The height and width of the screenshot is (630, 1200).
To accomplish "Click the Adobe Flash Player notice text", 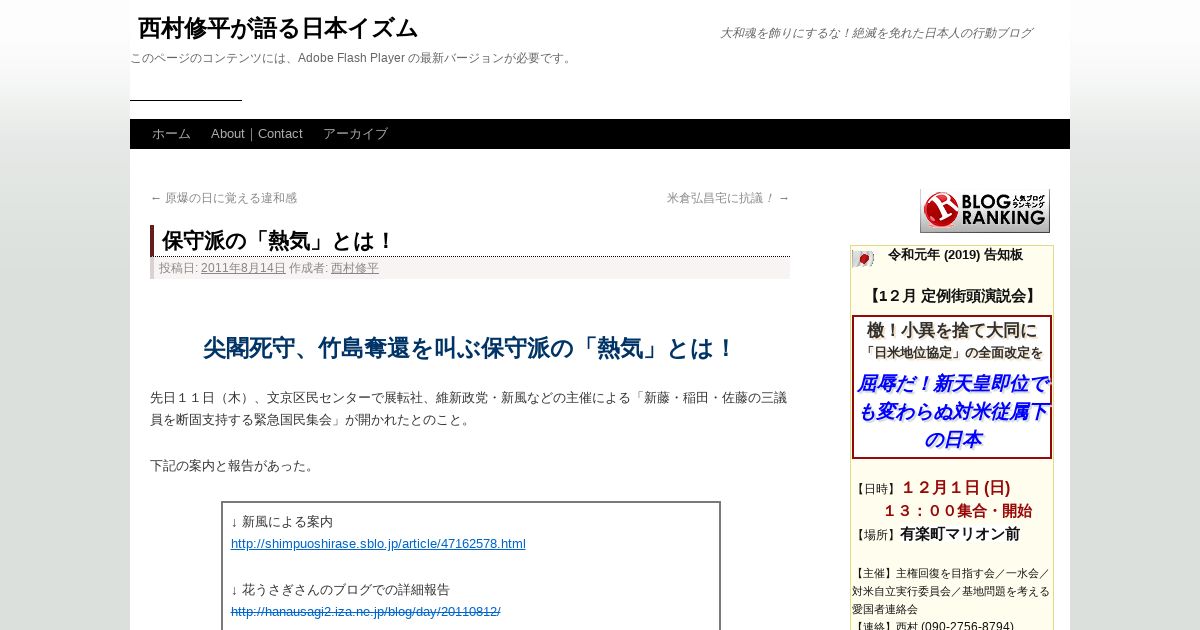I will pyautogui.click(x=352, y=58).
